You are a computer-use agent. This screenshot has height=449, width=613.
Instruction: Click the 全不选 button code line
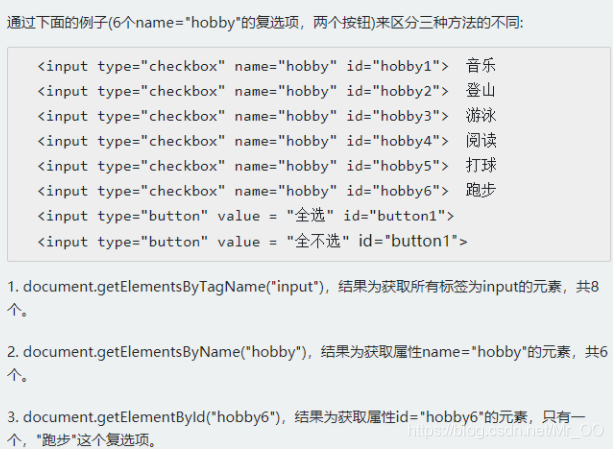pyautogui.click(x=252, y=241)
